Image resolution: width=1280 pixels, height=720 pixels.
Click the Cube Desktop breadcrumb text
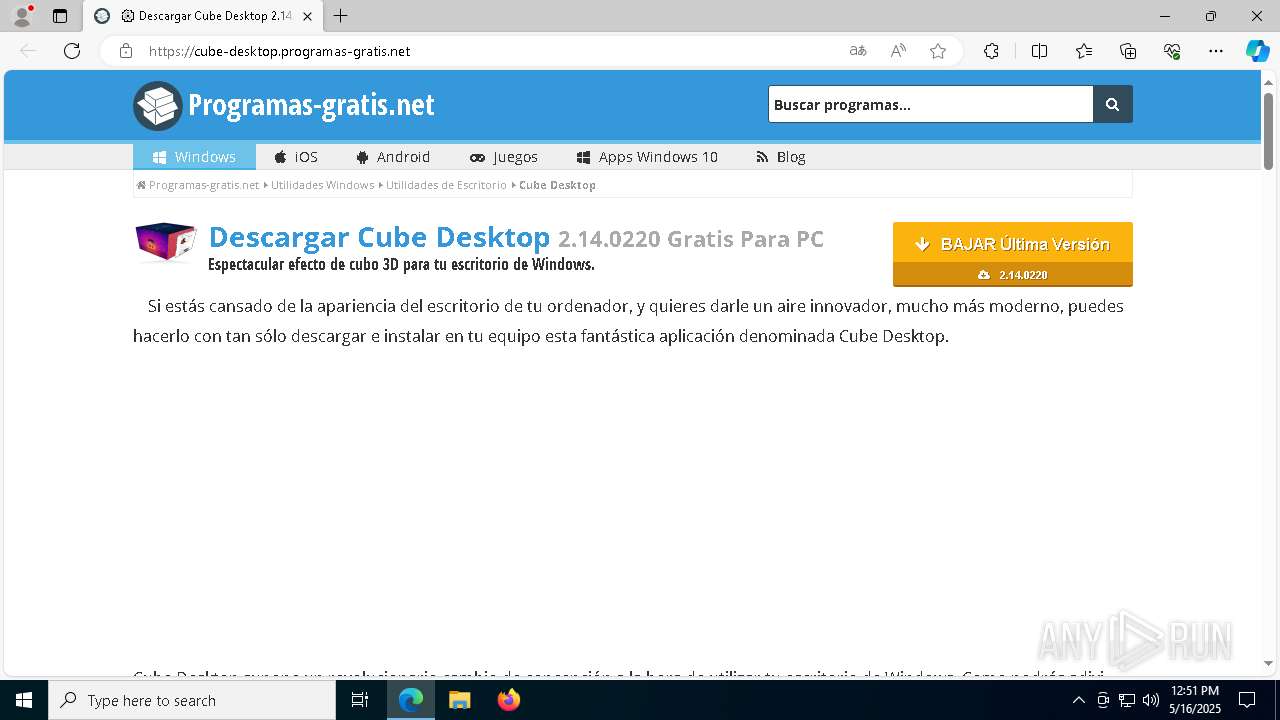click(557, 185)
